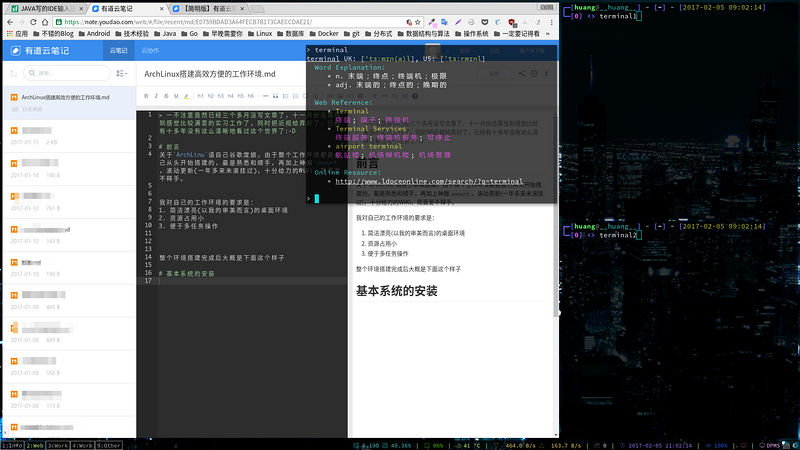Open the git bookmark folder

click(x=352, y=34)
